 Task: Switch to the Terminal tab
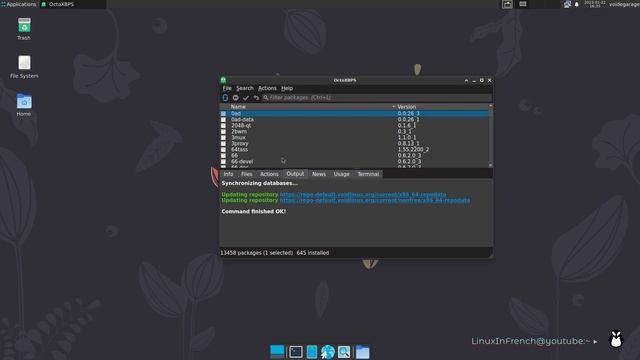[x=368, y=174]
